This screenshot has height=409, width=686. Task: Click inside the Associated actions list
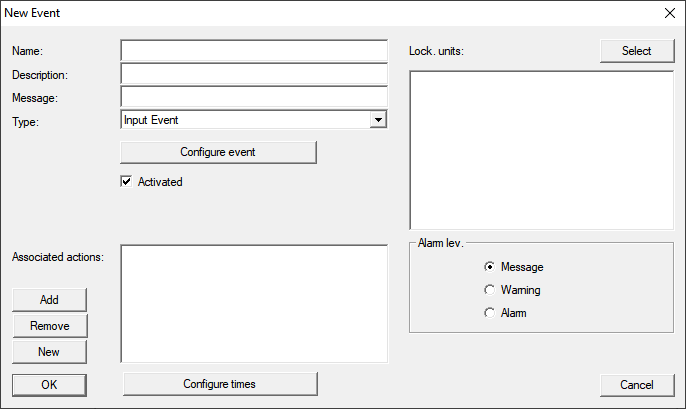pyautogui.click(x=253, y=303)
